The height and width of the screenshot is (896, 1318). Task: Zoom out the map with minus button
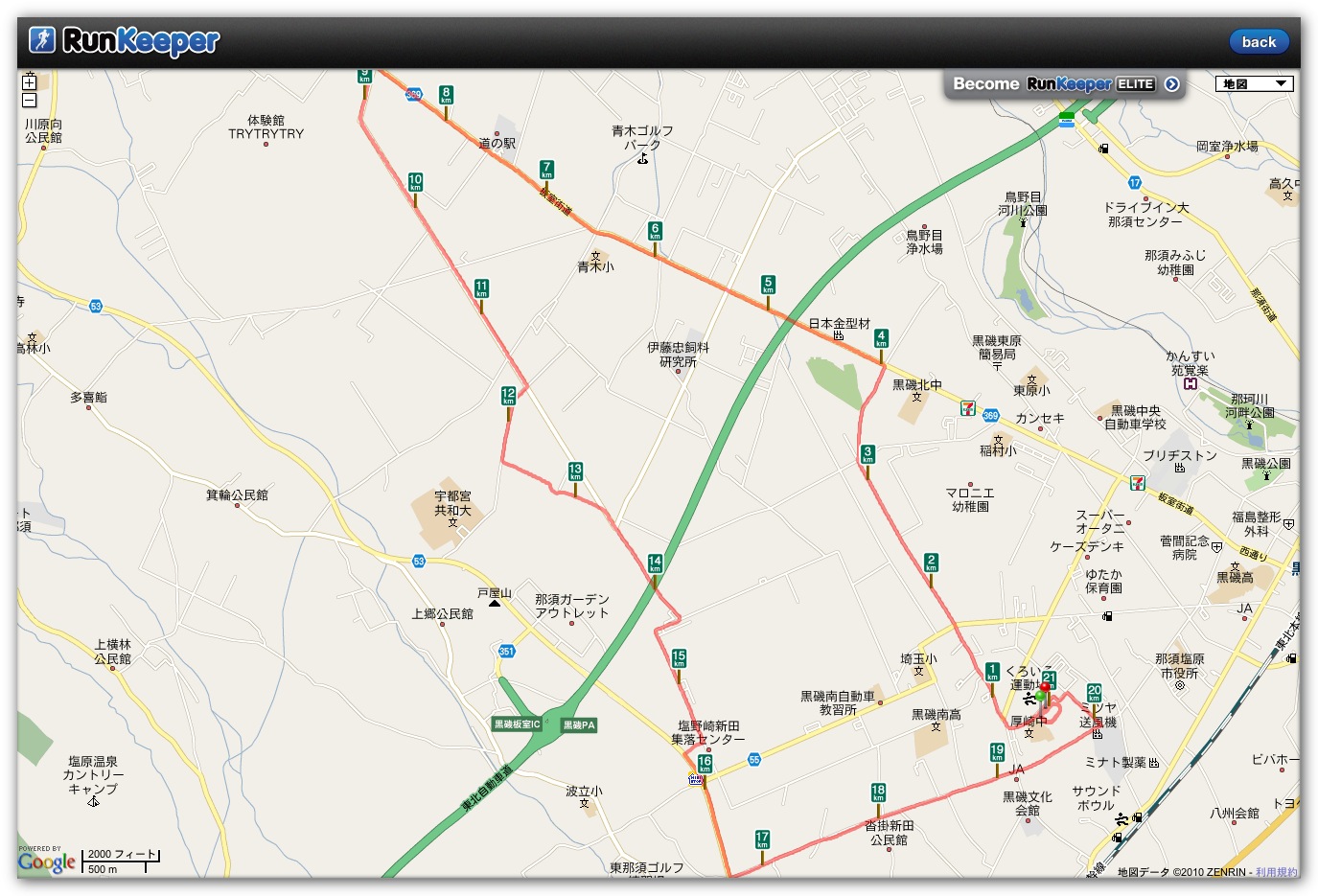click(x=29, y=100)
